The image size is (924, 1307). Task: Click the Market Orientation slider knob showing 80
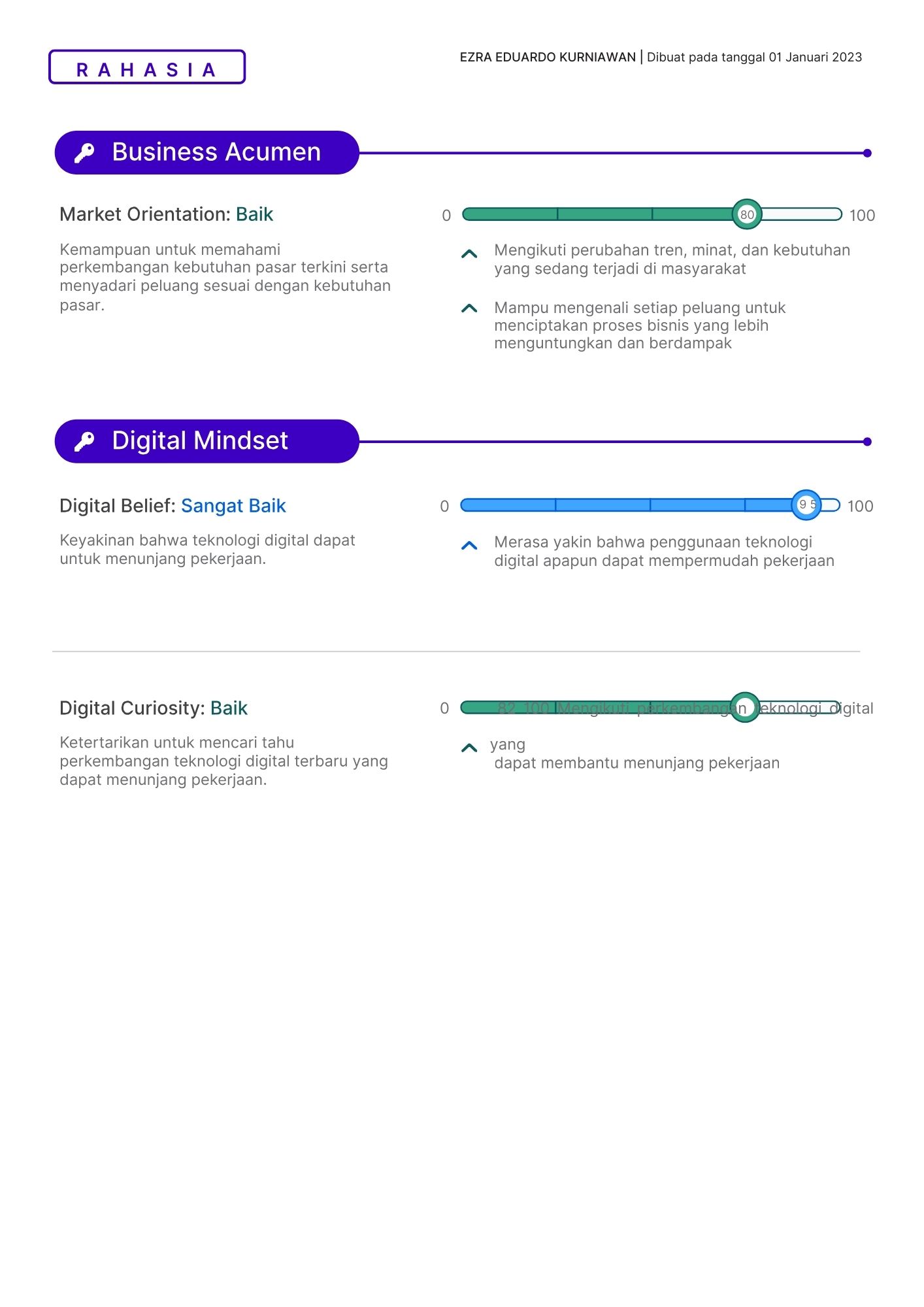tap(746, 214)
